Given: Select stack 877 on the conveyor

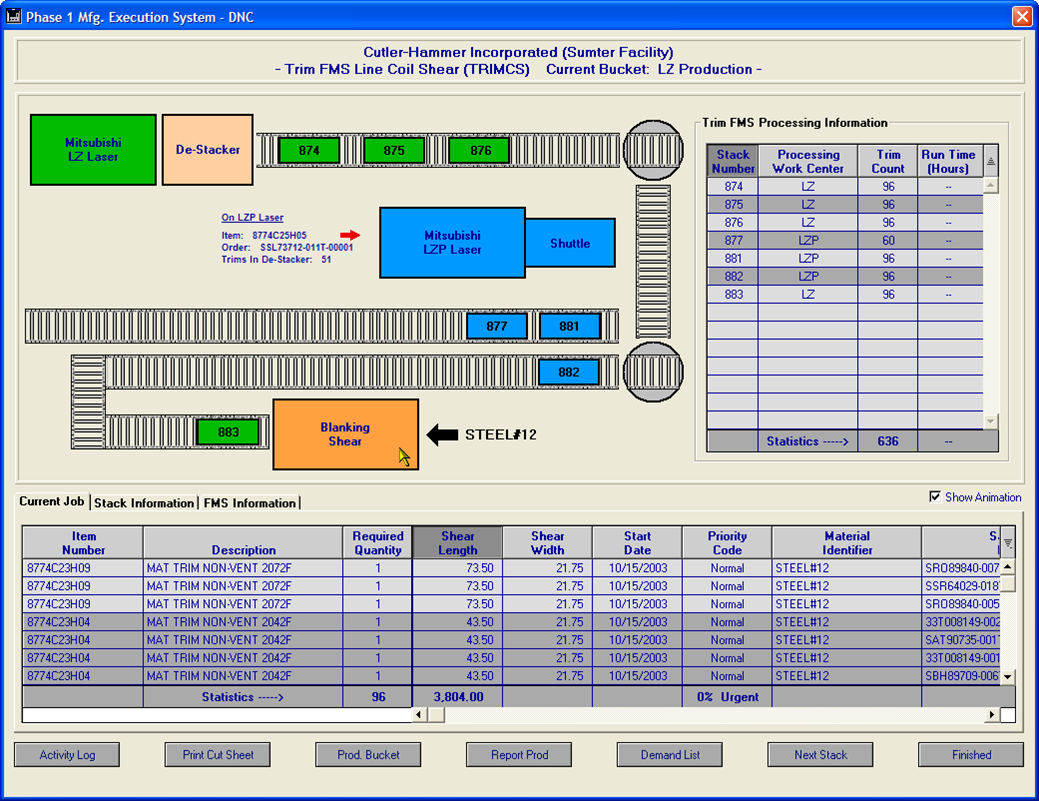Looking at the screenshot, I should click(x=497, y=326).
